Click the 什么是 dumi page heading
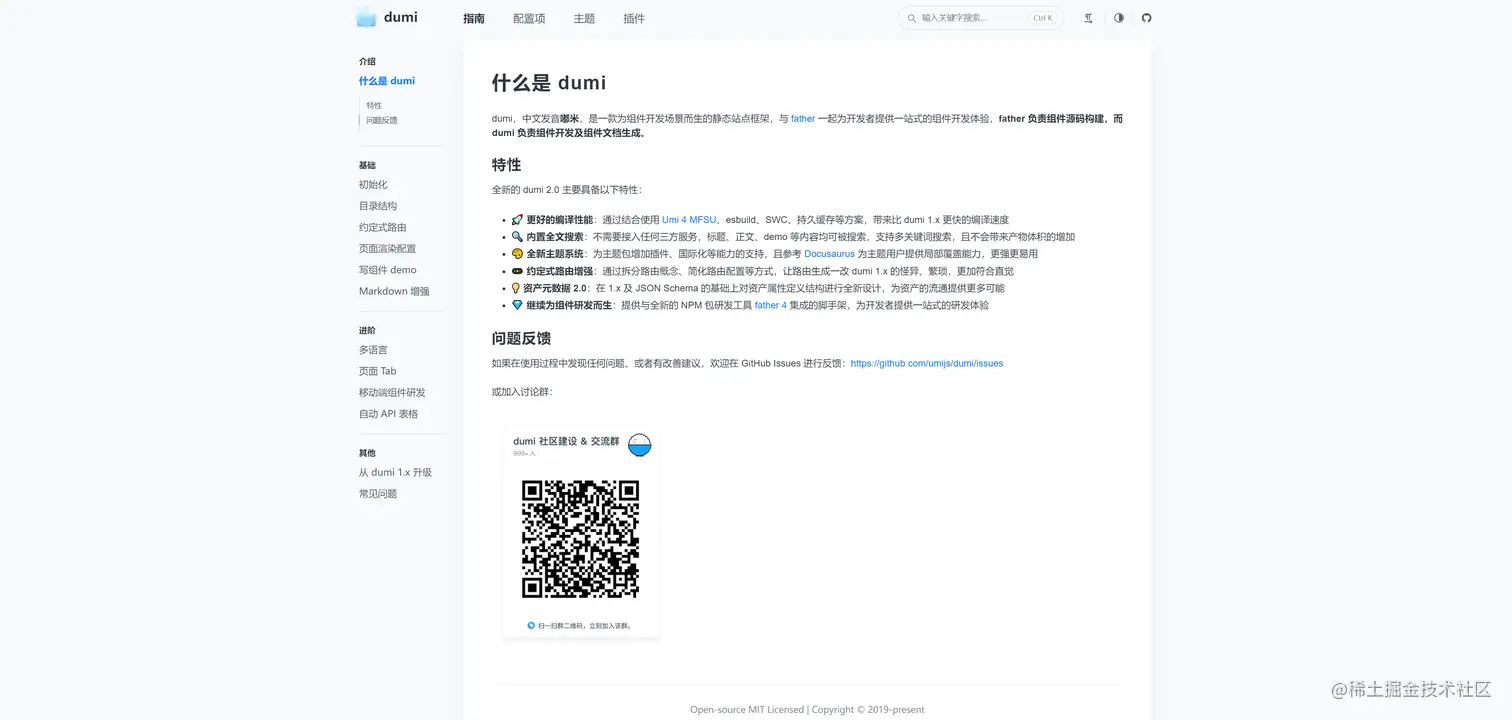The image size is (1512, 720). tap(549, 83)
